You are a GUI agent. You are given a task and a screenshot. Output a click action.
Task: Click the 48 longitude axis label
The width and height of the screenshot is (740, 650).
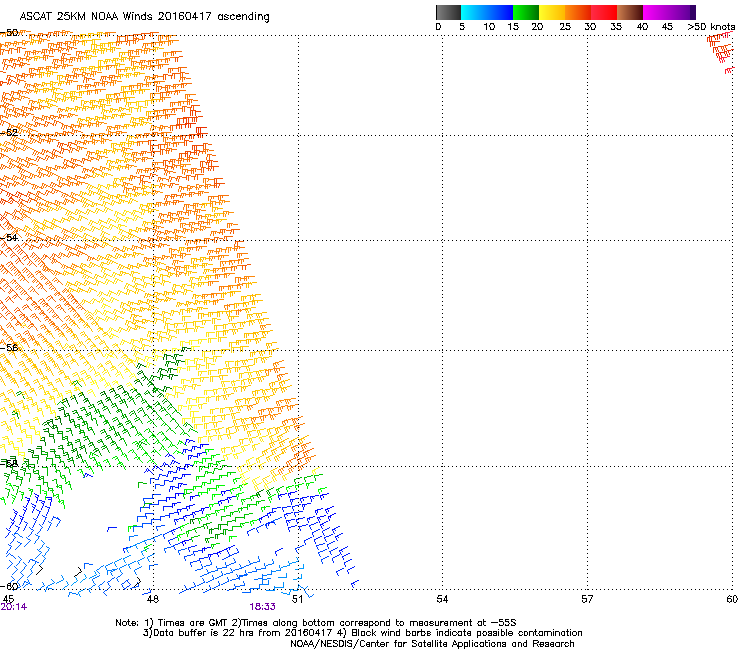click(153, 599)
